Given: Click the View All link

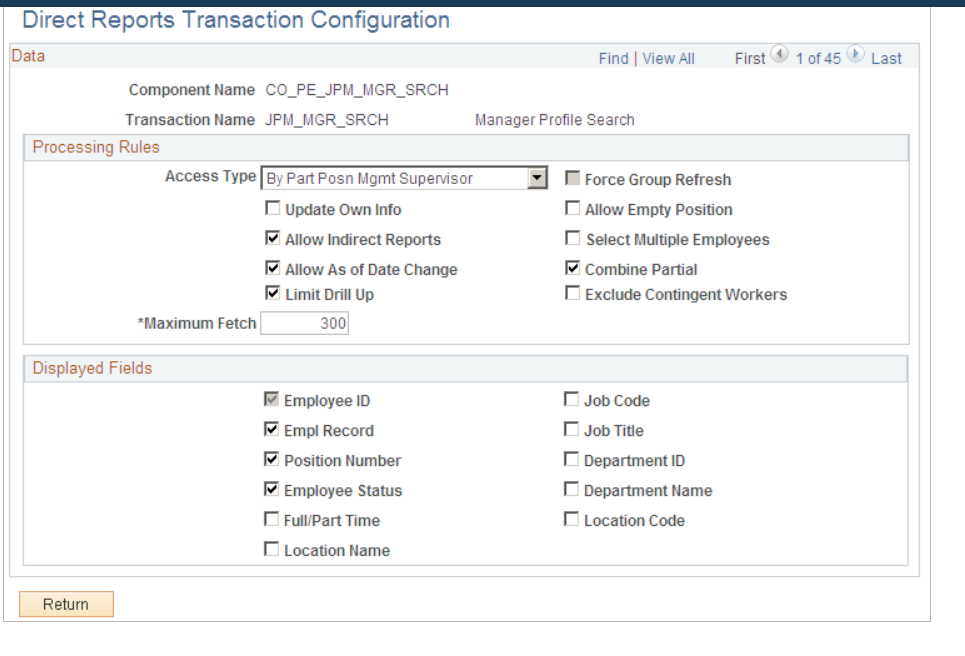Looking at the screenshot, I should (668, 58).
